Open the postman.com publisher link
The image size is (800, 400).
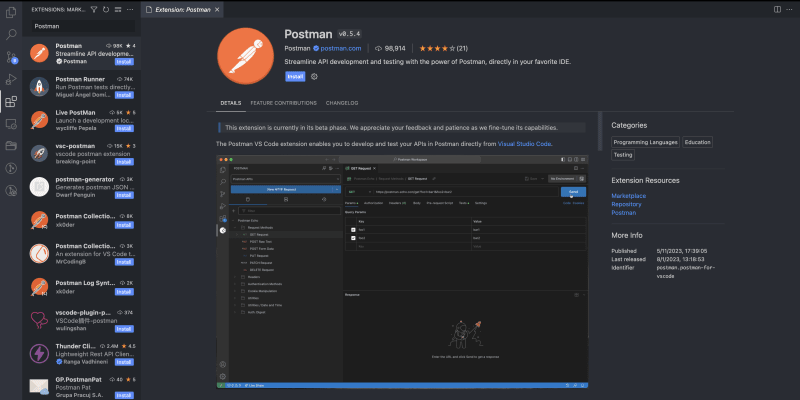(x=341, y=48)
